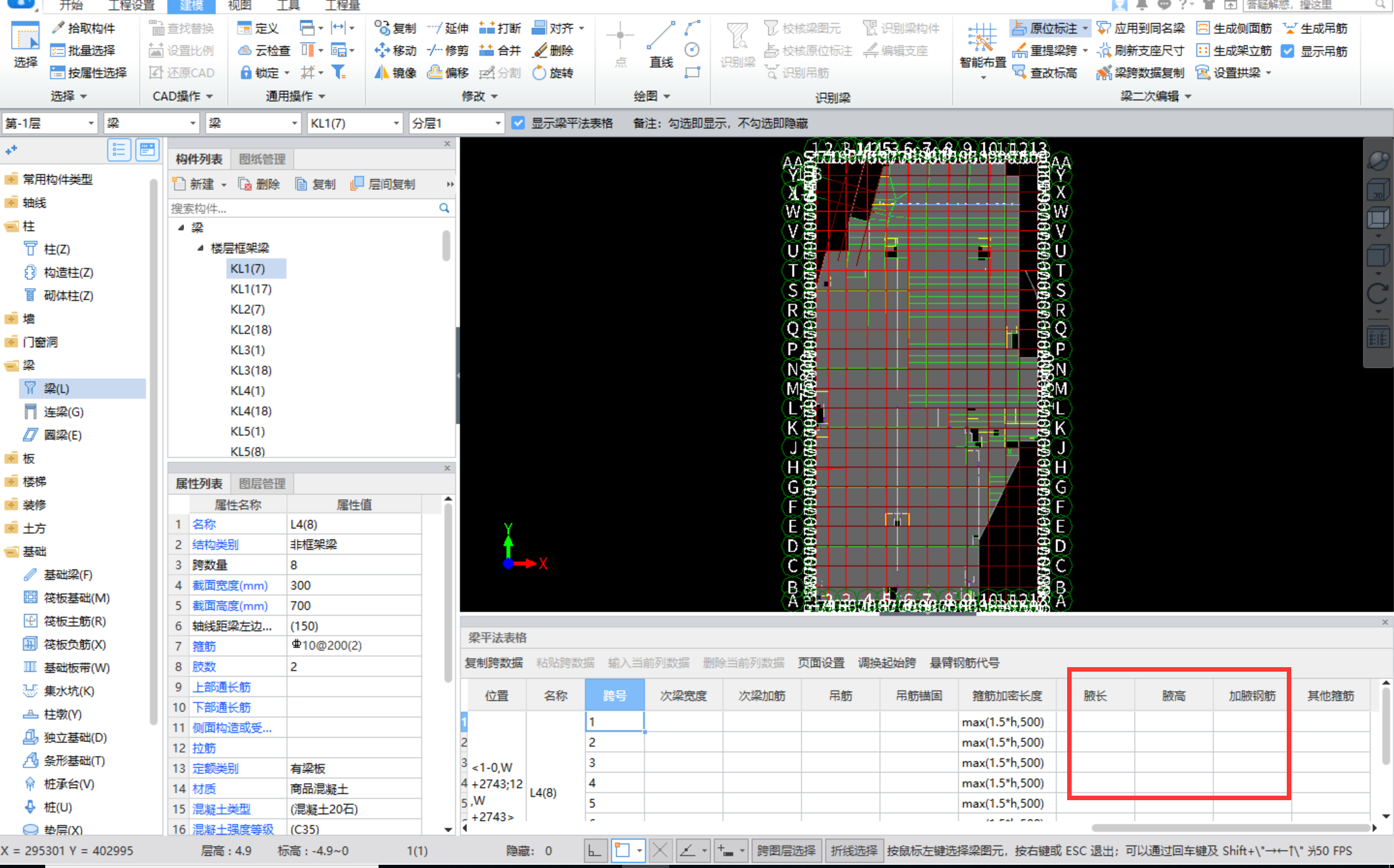The height and width of the screenshot is (868, 1394).
Task: Click the 梁跨数据复制 tool
Action: click(x=1141, y=72)
